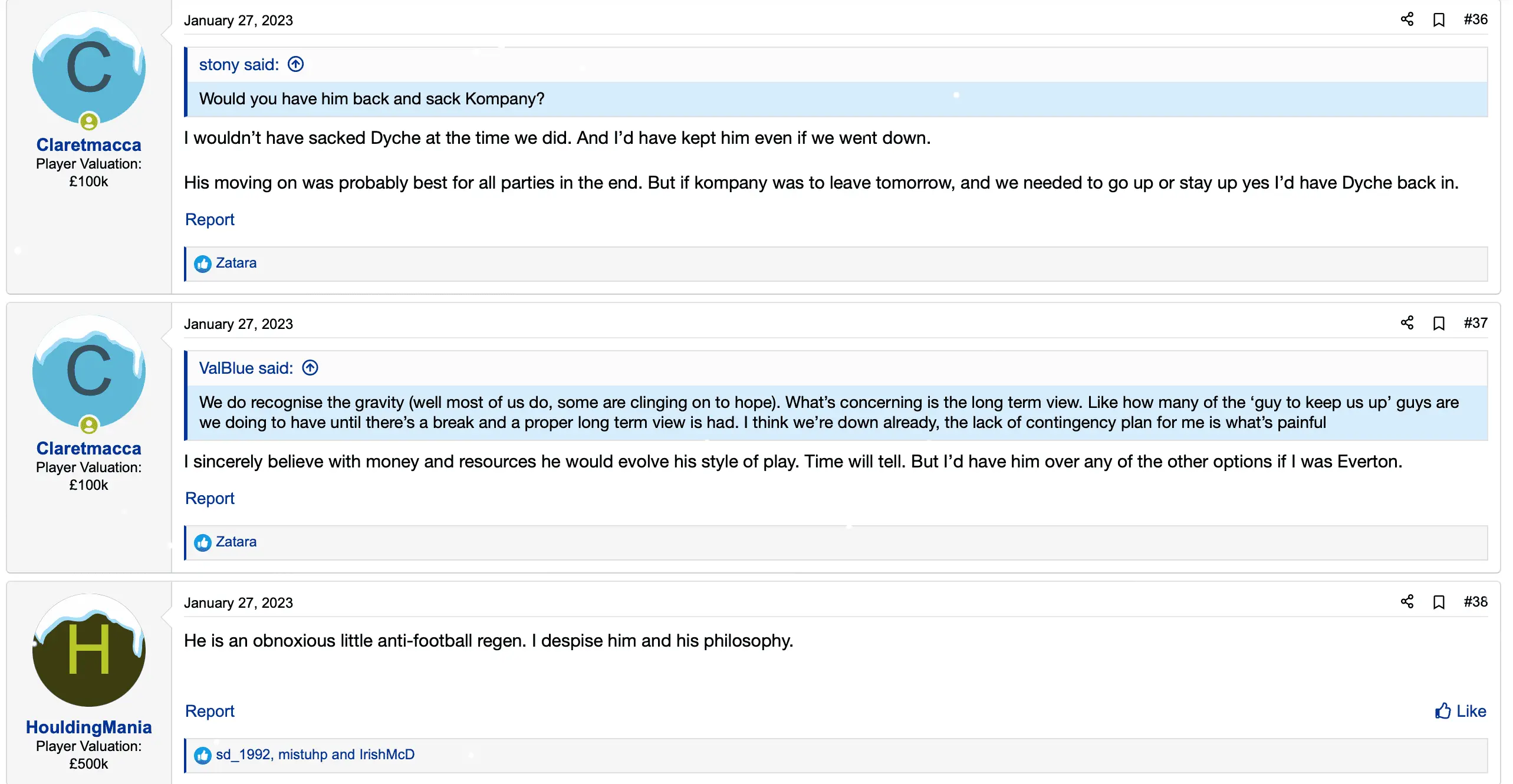Bookmark post #38

tap(1439, 602)
